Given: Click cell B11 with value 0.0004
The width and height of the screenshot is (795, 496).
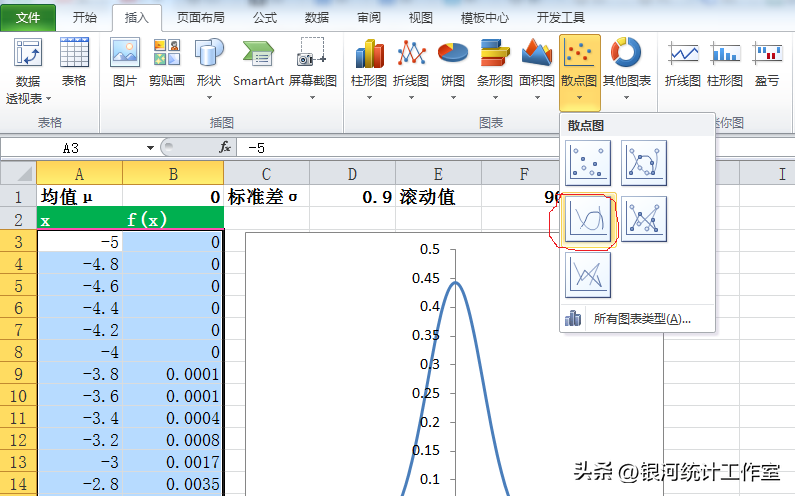Looking at the screenshot, I should 173,418.
